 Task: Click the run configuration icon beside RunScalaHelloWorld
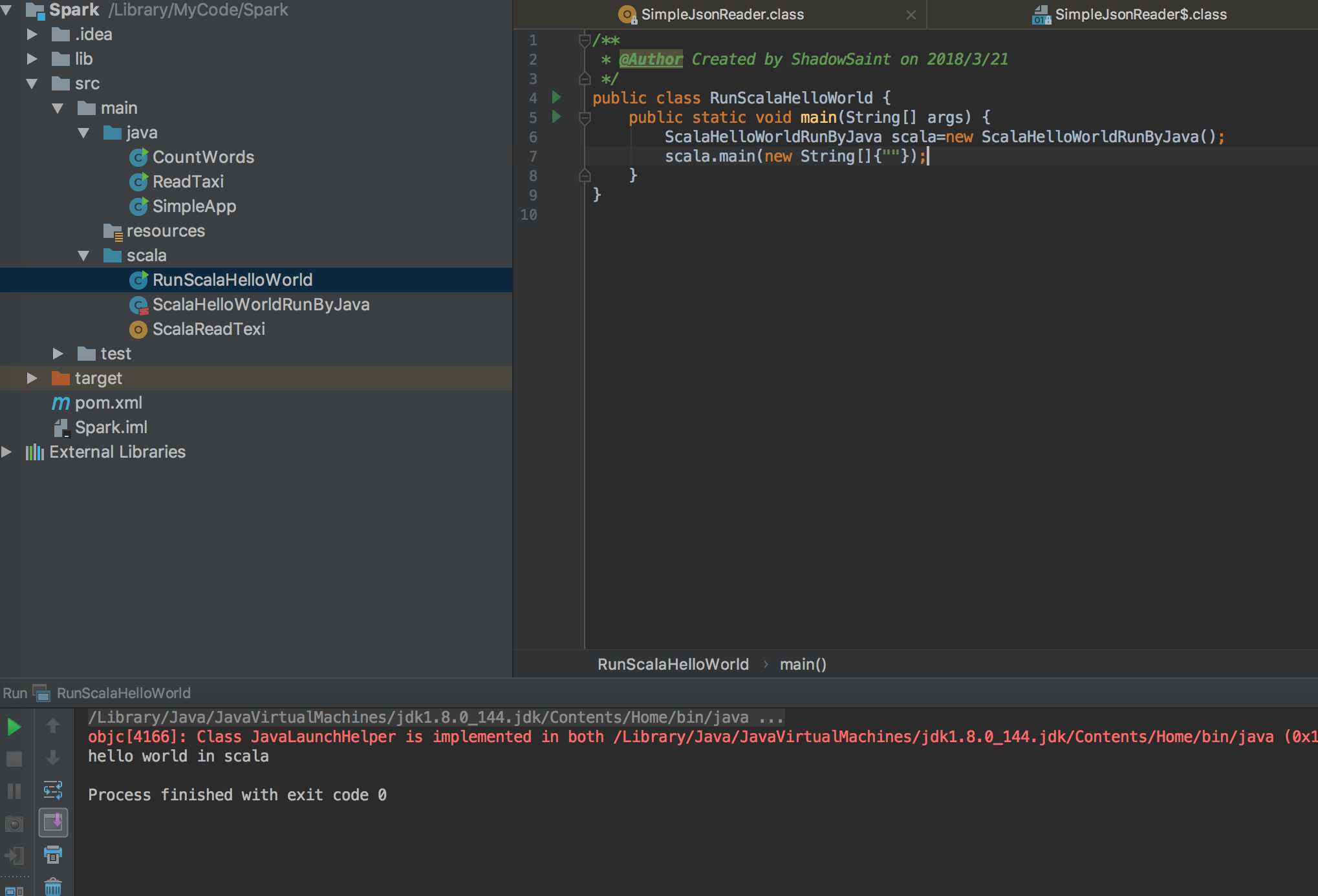(41, 693)
